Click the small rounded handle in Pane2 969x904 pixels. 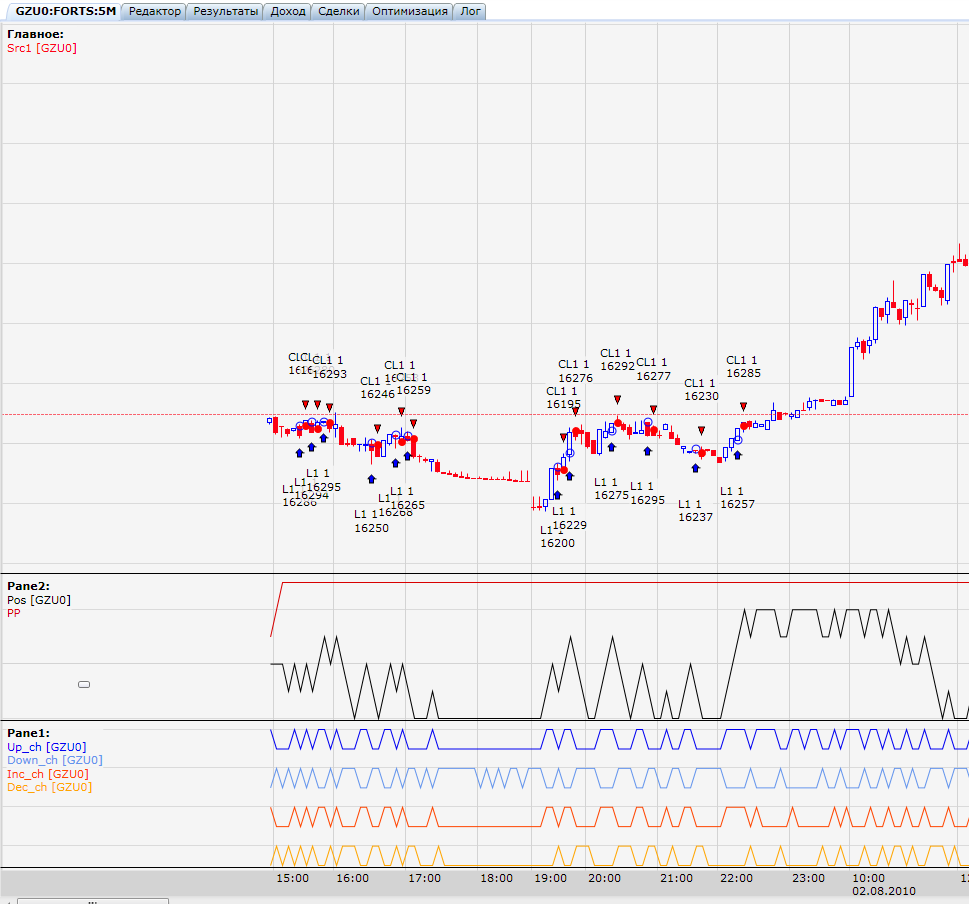pyautogui.click(x=84, y=685)
